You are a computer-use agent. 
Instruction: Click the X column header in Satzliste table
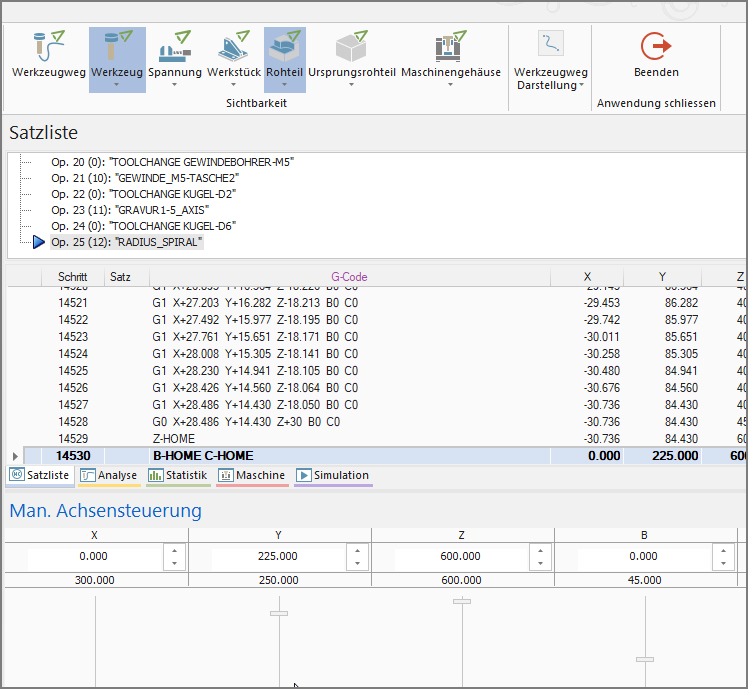(587, 277)
